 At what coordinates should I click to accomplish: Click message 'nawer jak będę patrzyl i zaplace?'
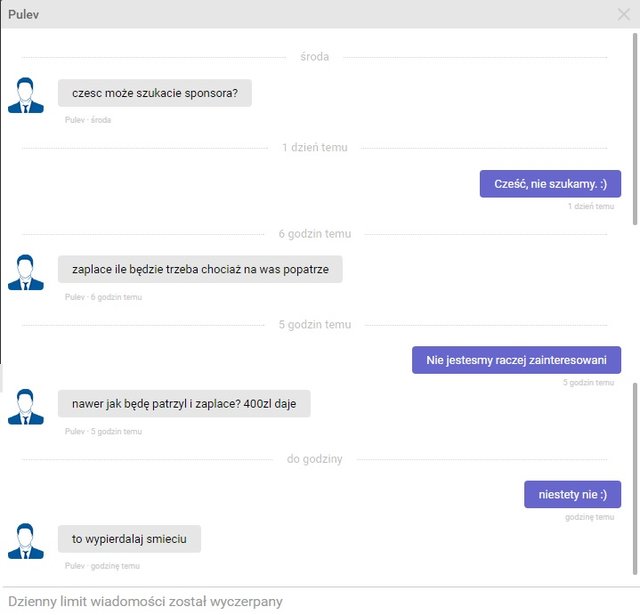click(184, 404)
